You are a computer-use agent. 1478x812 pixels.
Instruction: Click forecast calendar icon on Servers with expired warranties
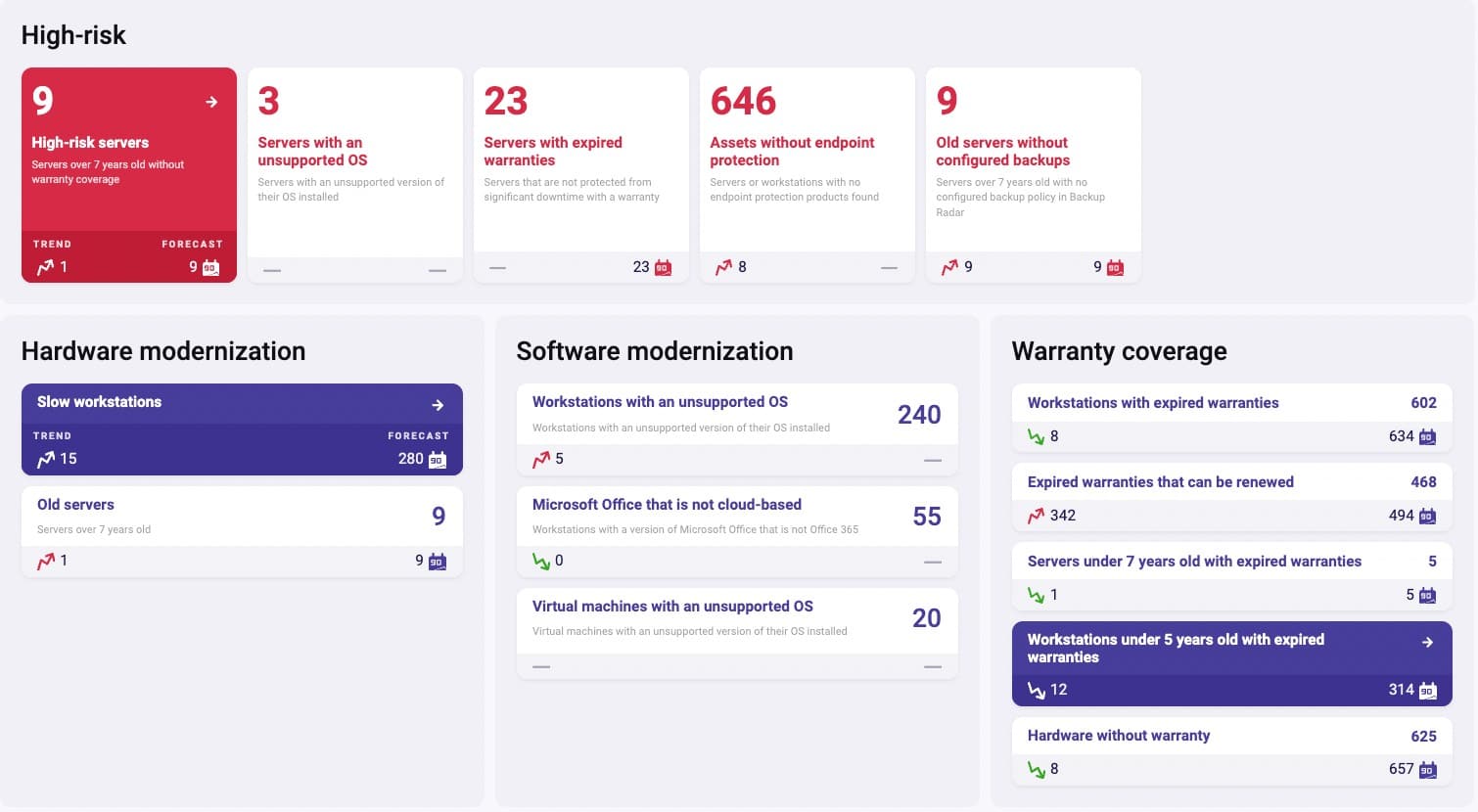pyautogui.click(x=663, y=267)
